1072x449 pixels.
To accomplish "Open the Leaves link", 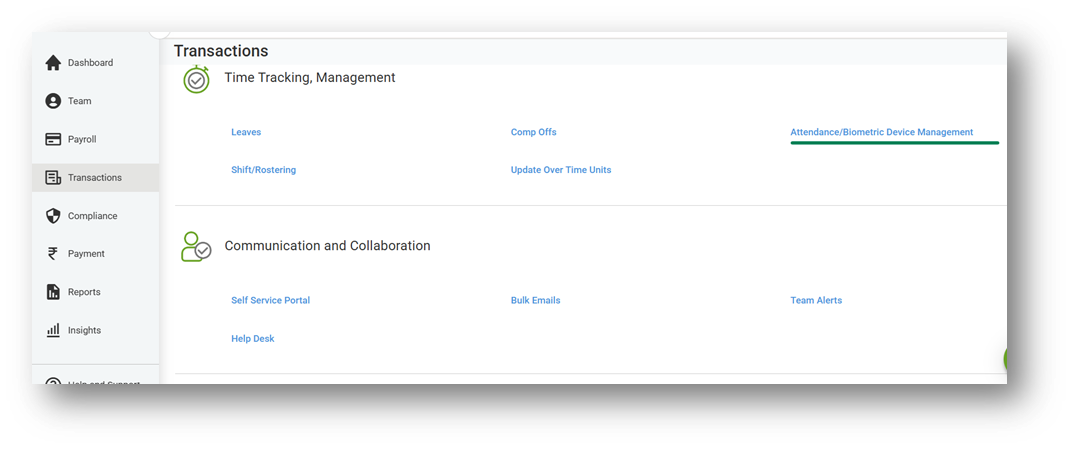I will [x=246, y=132].
